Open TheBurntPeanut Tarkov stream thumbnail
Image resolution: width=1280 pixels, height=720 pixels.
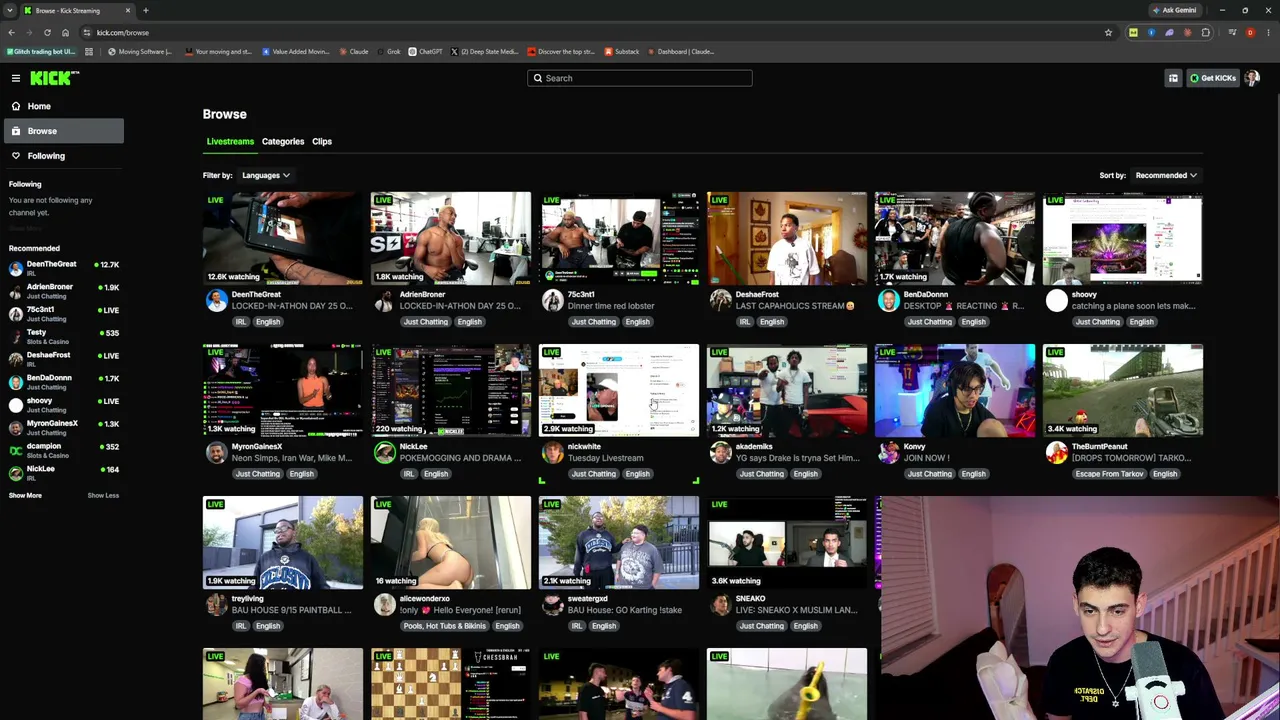point(1123,391)
